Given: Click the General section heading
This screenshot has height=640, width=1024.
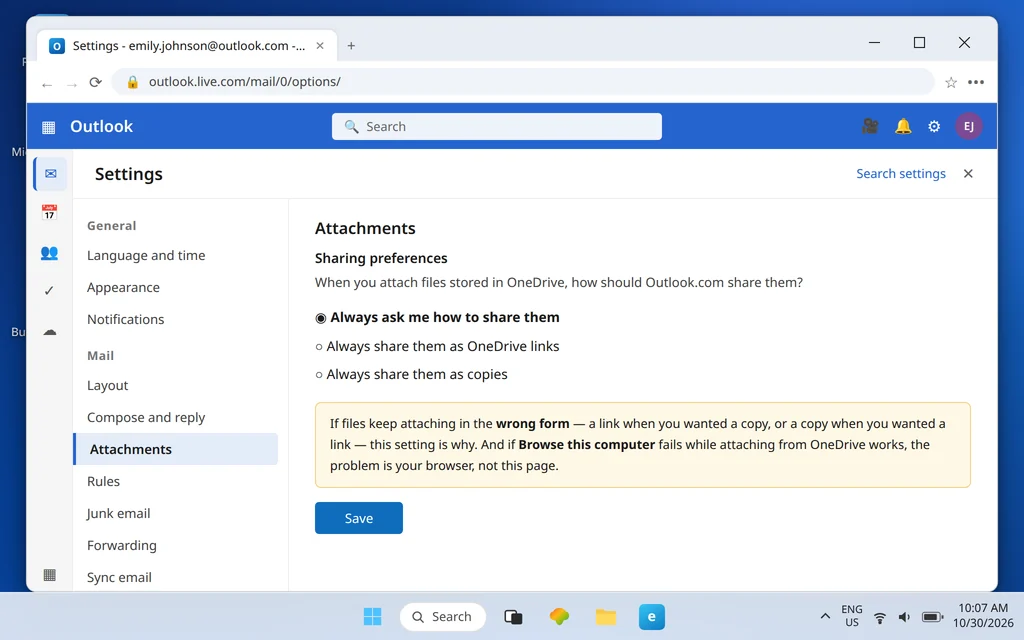Looking at the screenshot, I should 112,226.
